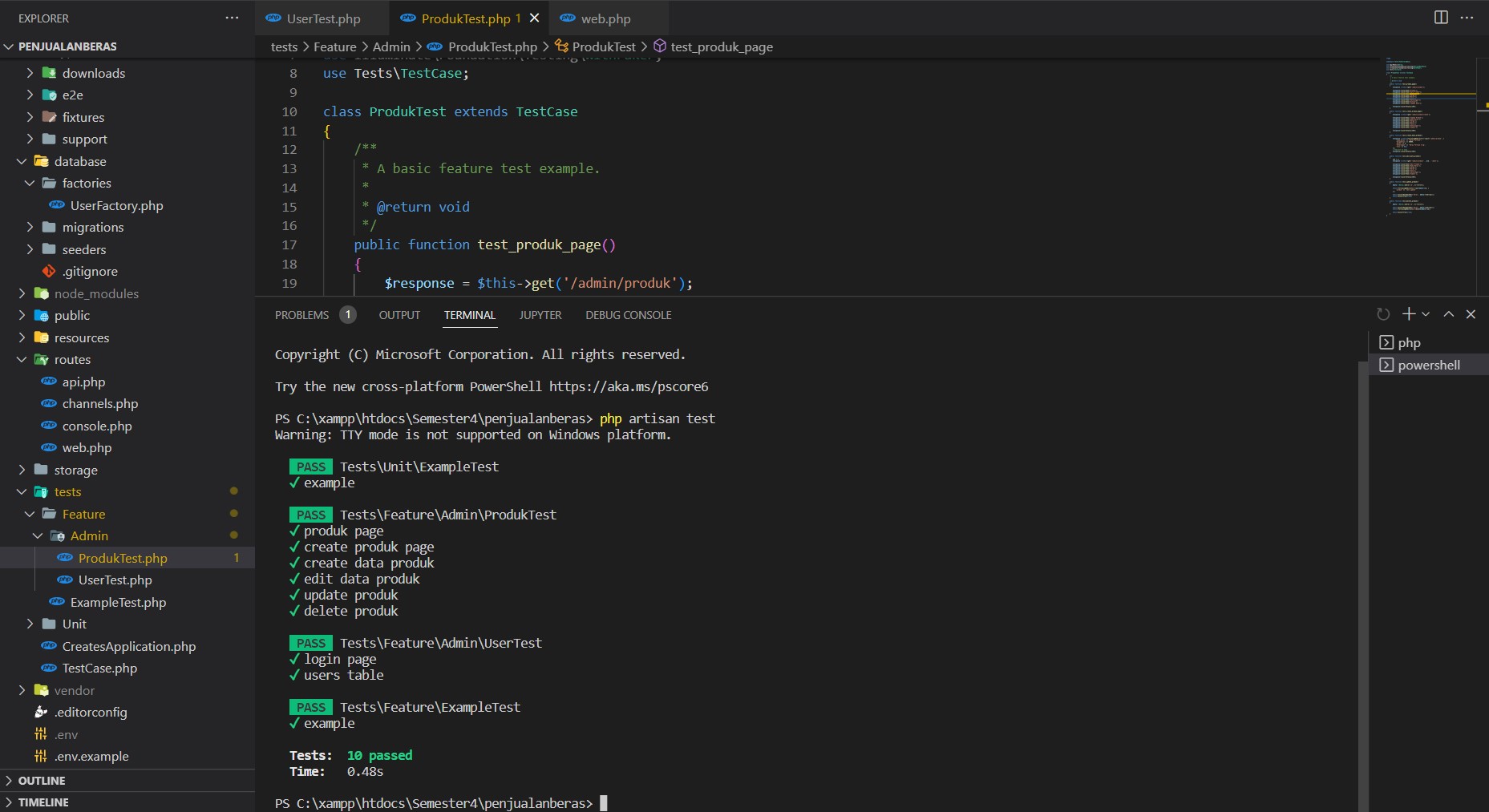
Task: Open the OUTPUT panel tab
Action: click(399, 315)
